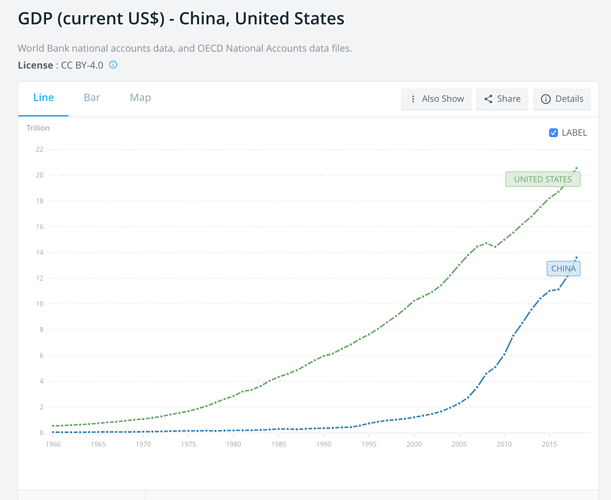Click the last China data point

coord(577,257)
